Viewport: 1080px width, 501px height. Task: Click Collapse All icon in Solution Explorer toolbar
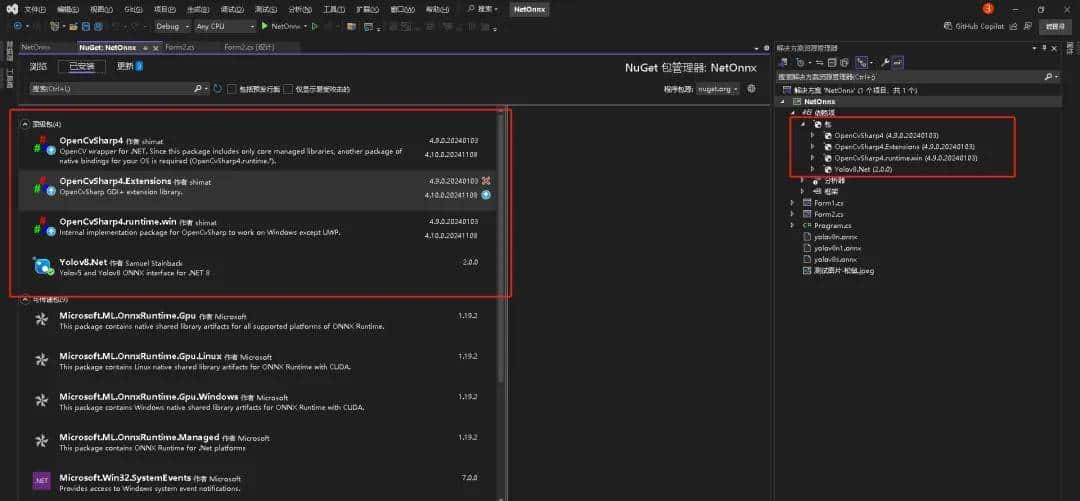tap(832, 63)
